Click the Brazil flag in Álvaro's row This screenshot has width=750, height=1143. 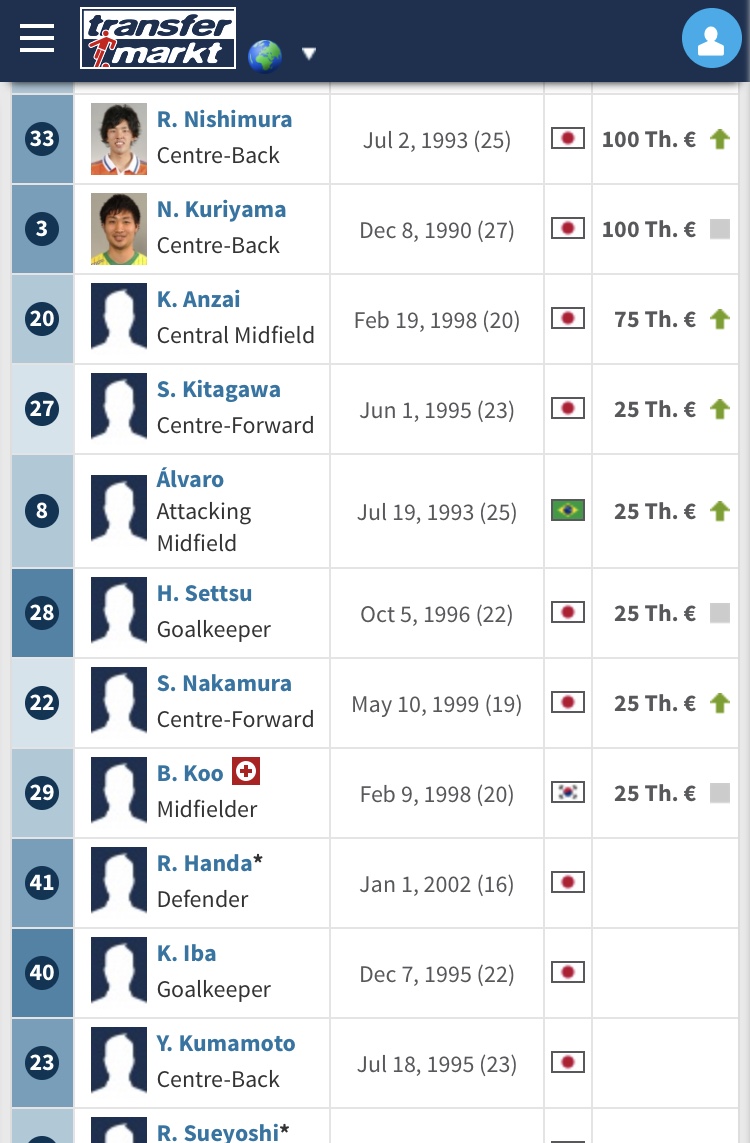click(568, 510)
